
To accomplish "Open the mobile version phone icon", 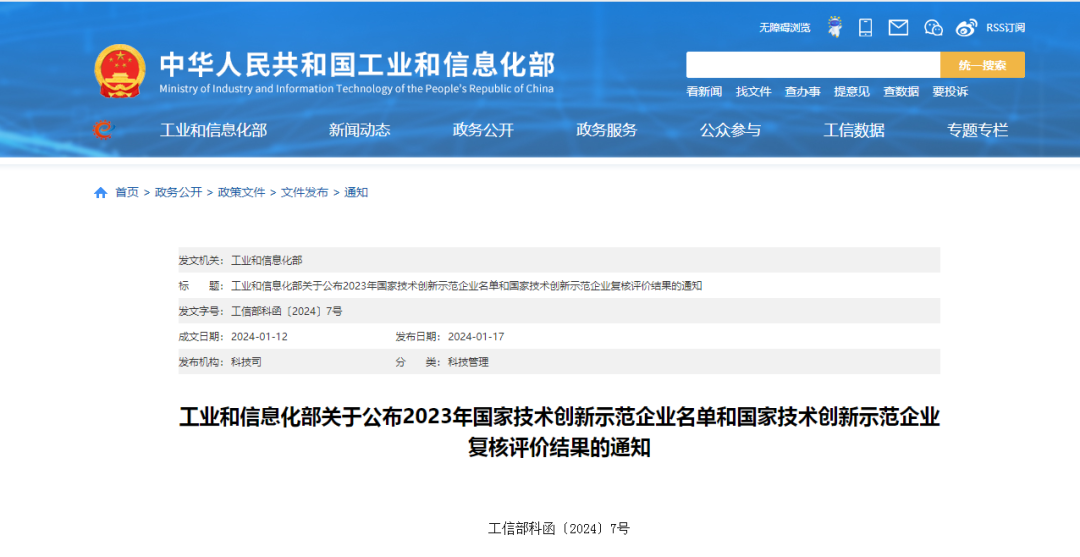I will tap(866, 28).
